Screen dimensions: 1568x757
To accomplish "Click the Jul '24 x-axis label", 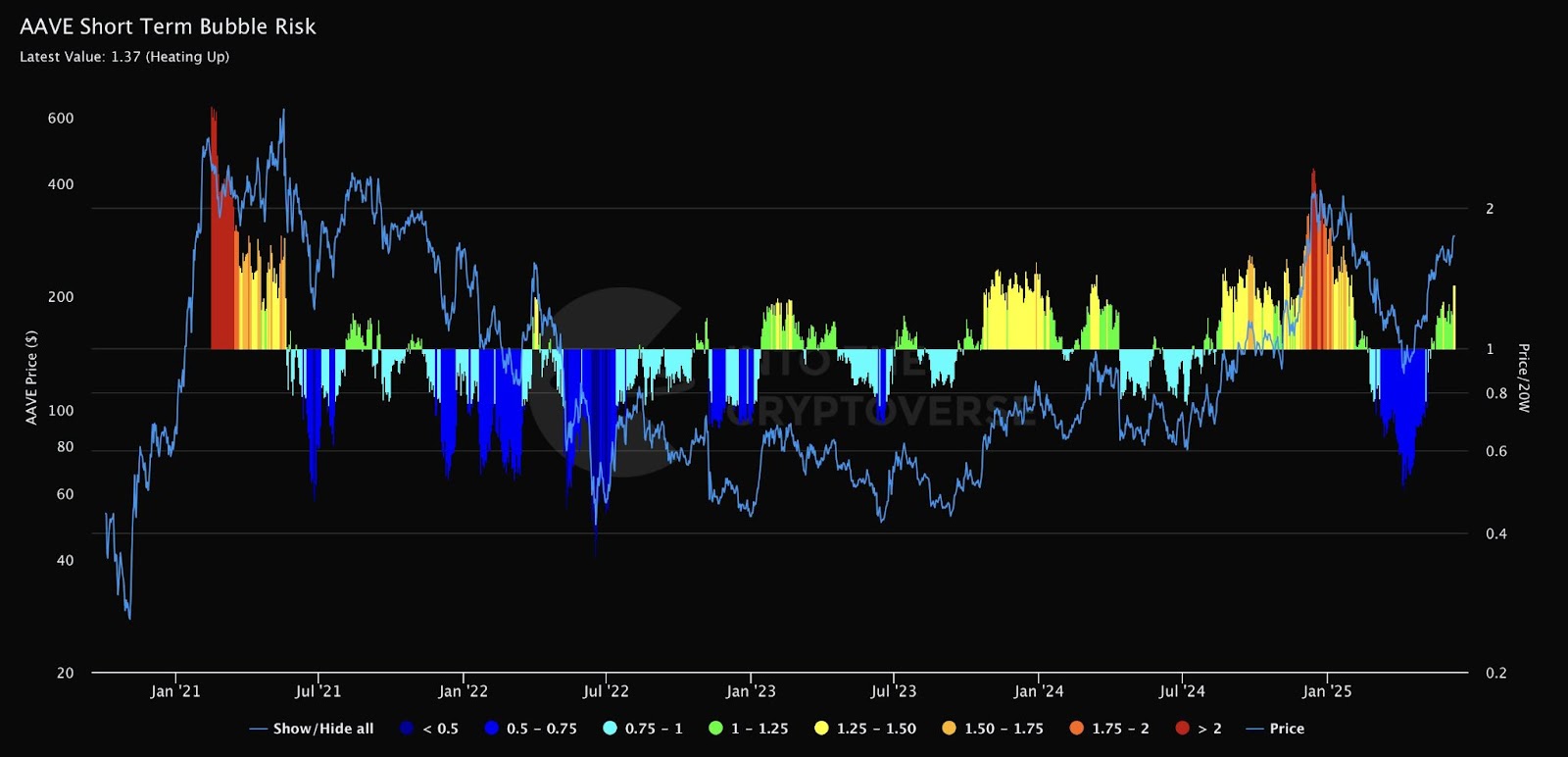I will [1182, 691].
